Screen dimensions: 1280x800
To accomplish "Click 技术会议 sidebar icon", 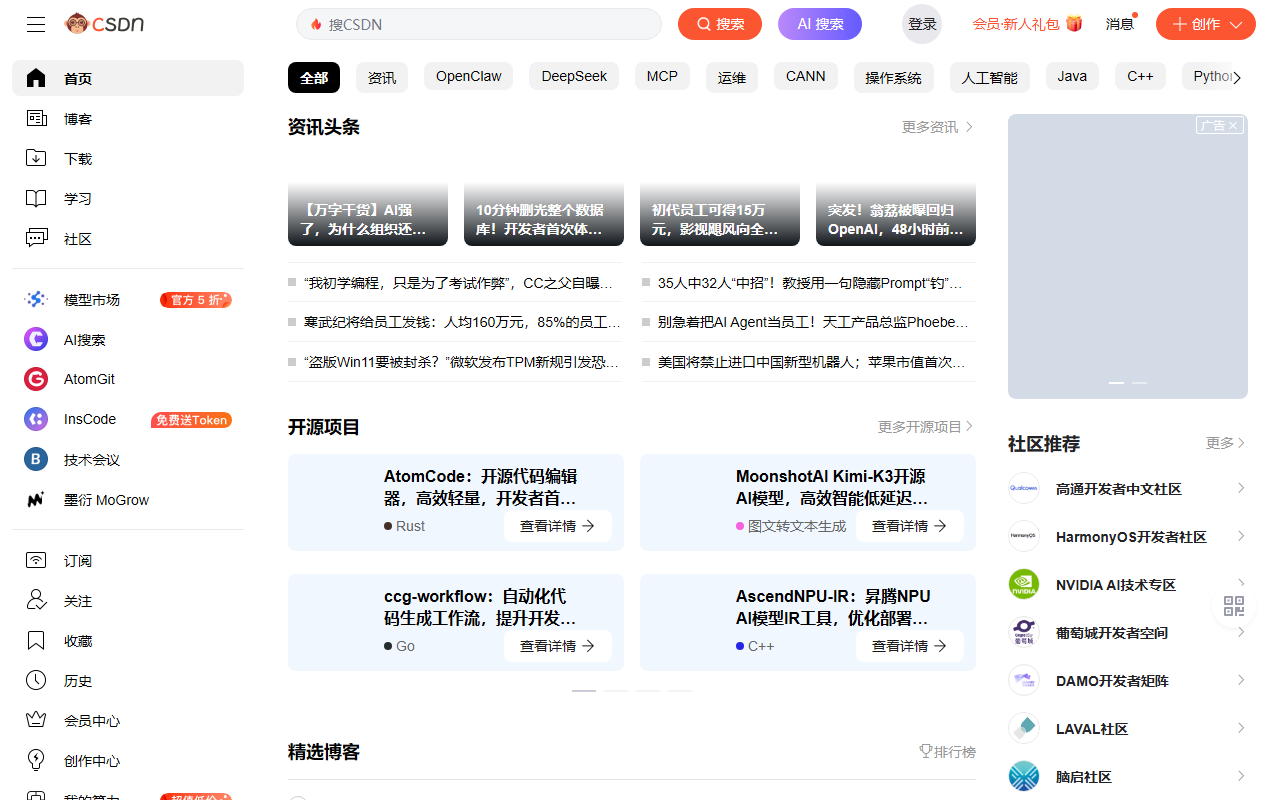I will point(36,460).
